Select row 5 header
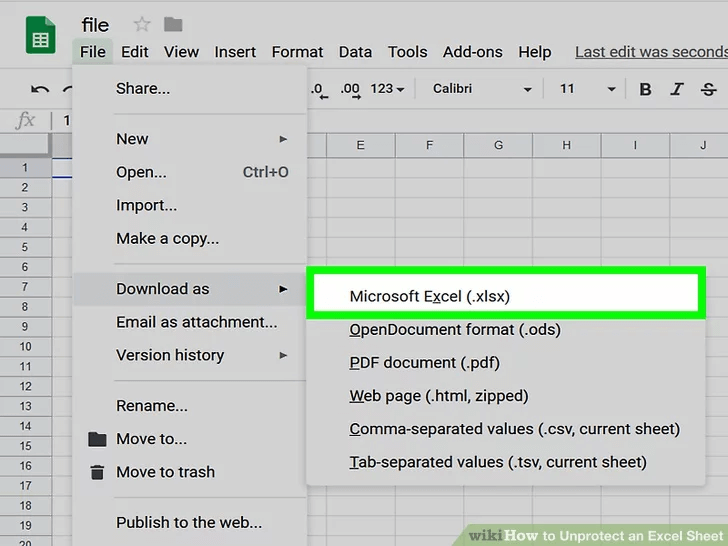The width and height of the screenshot is (728, 546). [x=25, y=247]
